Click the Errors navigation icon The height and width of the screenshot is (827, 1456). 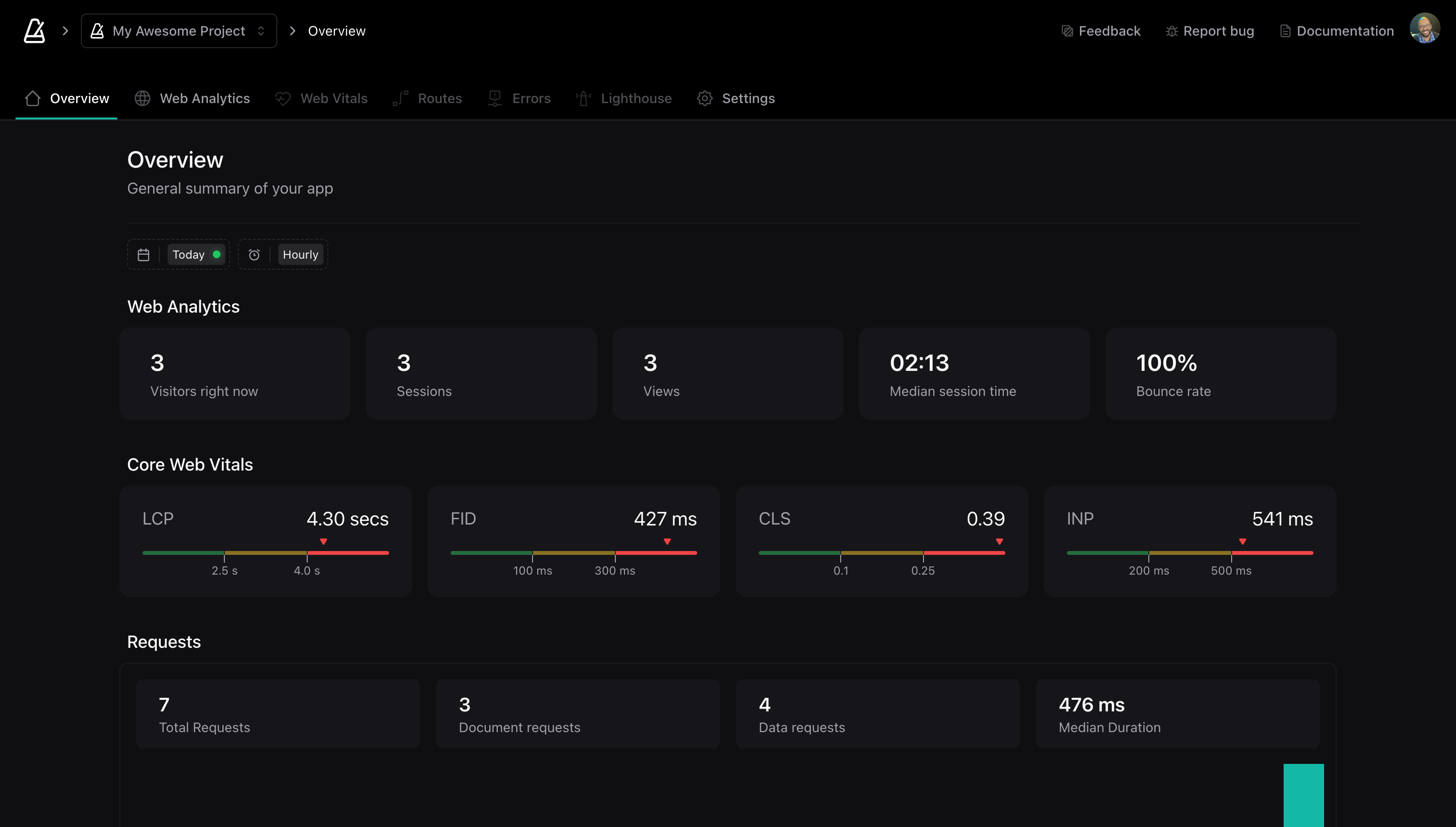(495, 98)
